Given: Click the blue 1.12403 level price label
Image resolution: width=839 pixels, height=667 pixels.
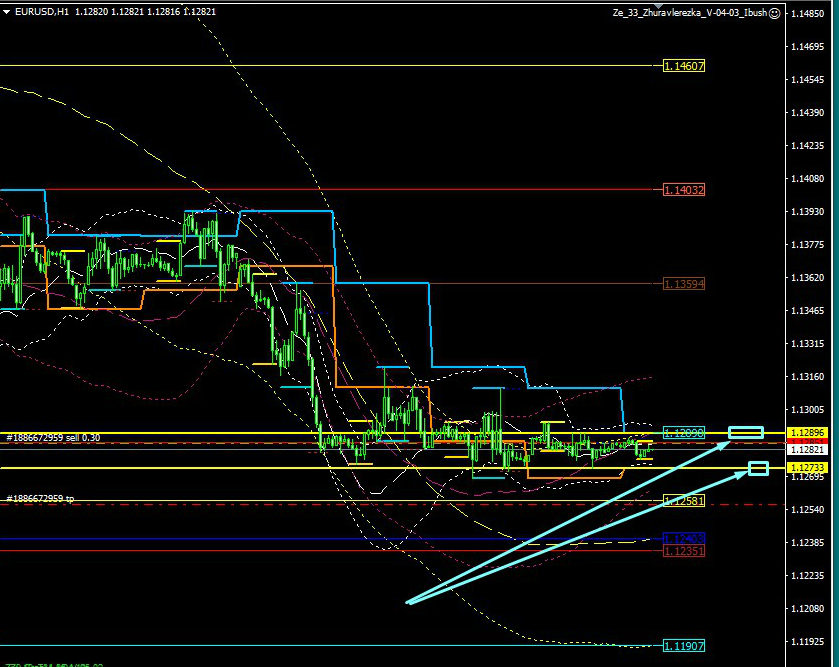Looking at the screenshot, I should (x=684, y=538).
